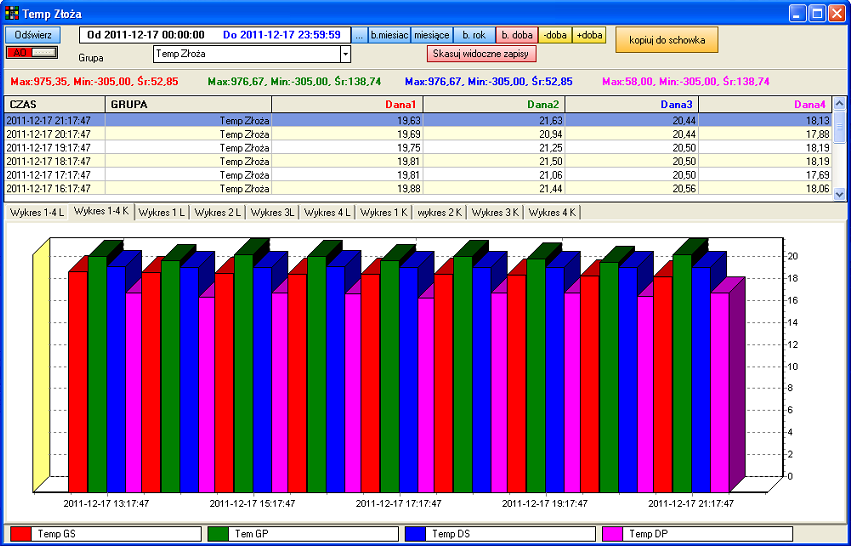Click the Od 2011-12-17 00:00:00 start date
Screen dimensions: 851x546
[146, 35]
